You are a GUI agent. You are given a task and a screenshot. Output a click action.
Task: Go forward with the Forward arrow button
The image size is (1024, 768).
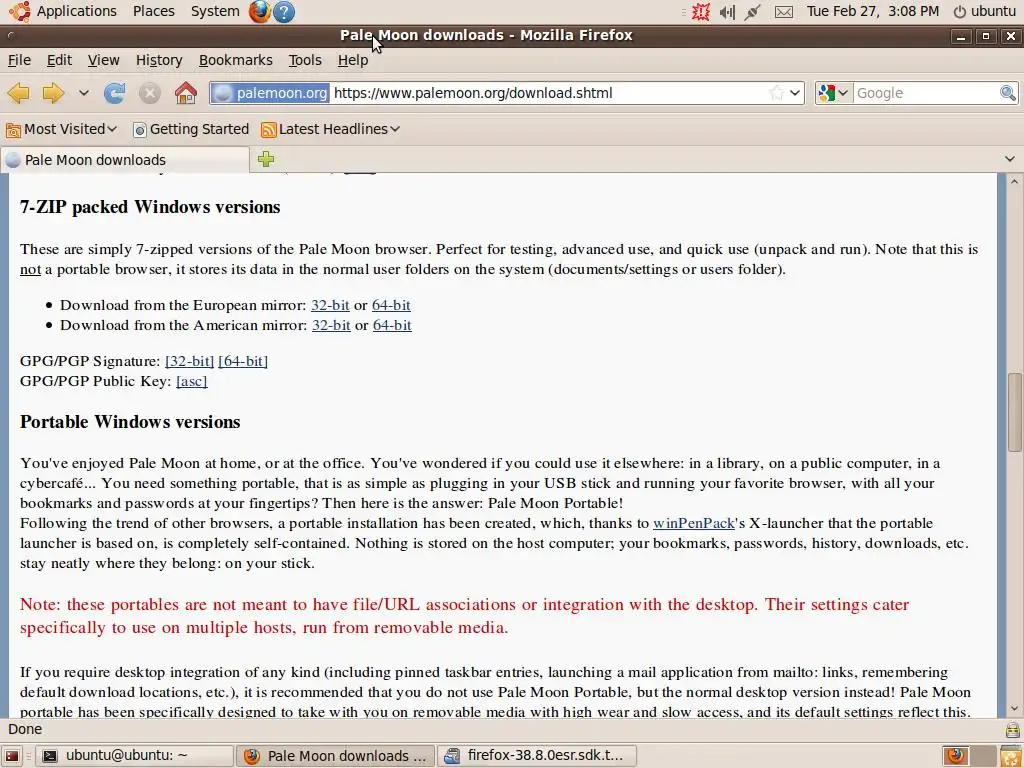click(x=53, y=93)
